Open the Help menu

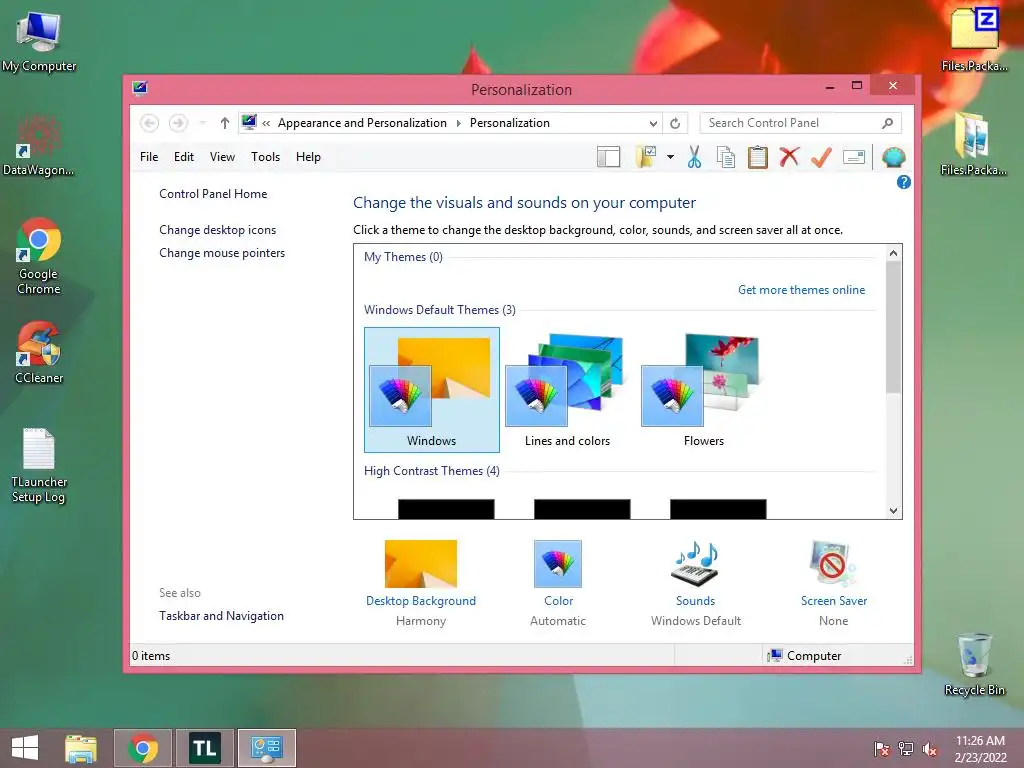click(x=308, y=157)
